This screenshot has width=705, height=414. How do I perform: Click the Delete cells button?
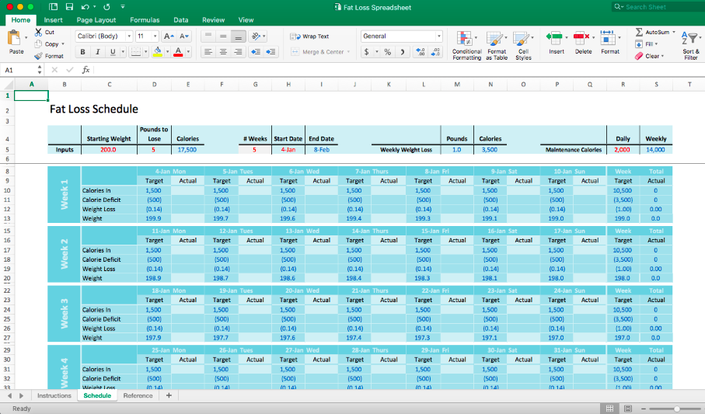(x=583, y=43)
